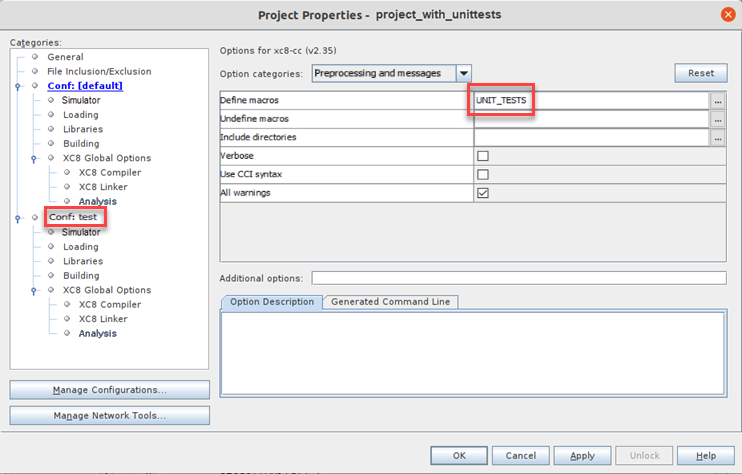This screenshot has height=474, width=742.
Task: Click the Define macros value field
Action: click(x=590, y=101)
